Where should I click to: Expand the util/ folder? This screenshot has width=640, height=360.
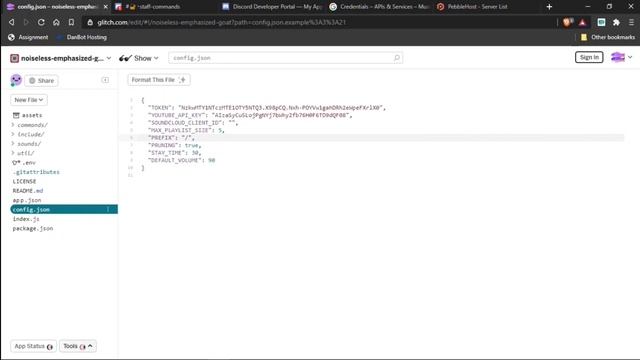click(23, 153)
